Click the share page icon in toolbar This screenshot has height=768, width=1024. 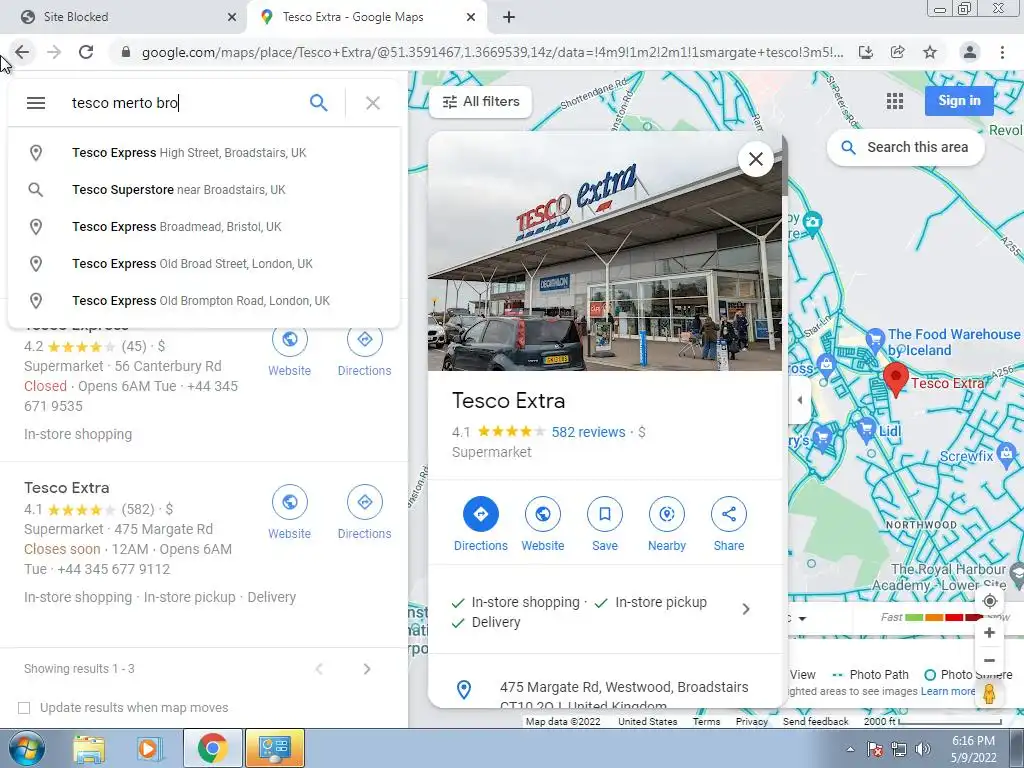(x=898, y=52)
